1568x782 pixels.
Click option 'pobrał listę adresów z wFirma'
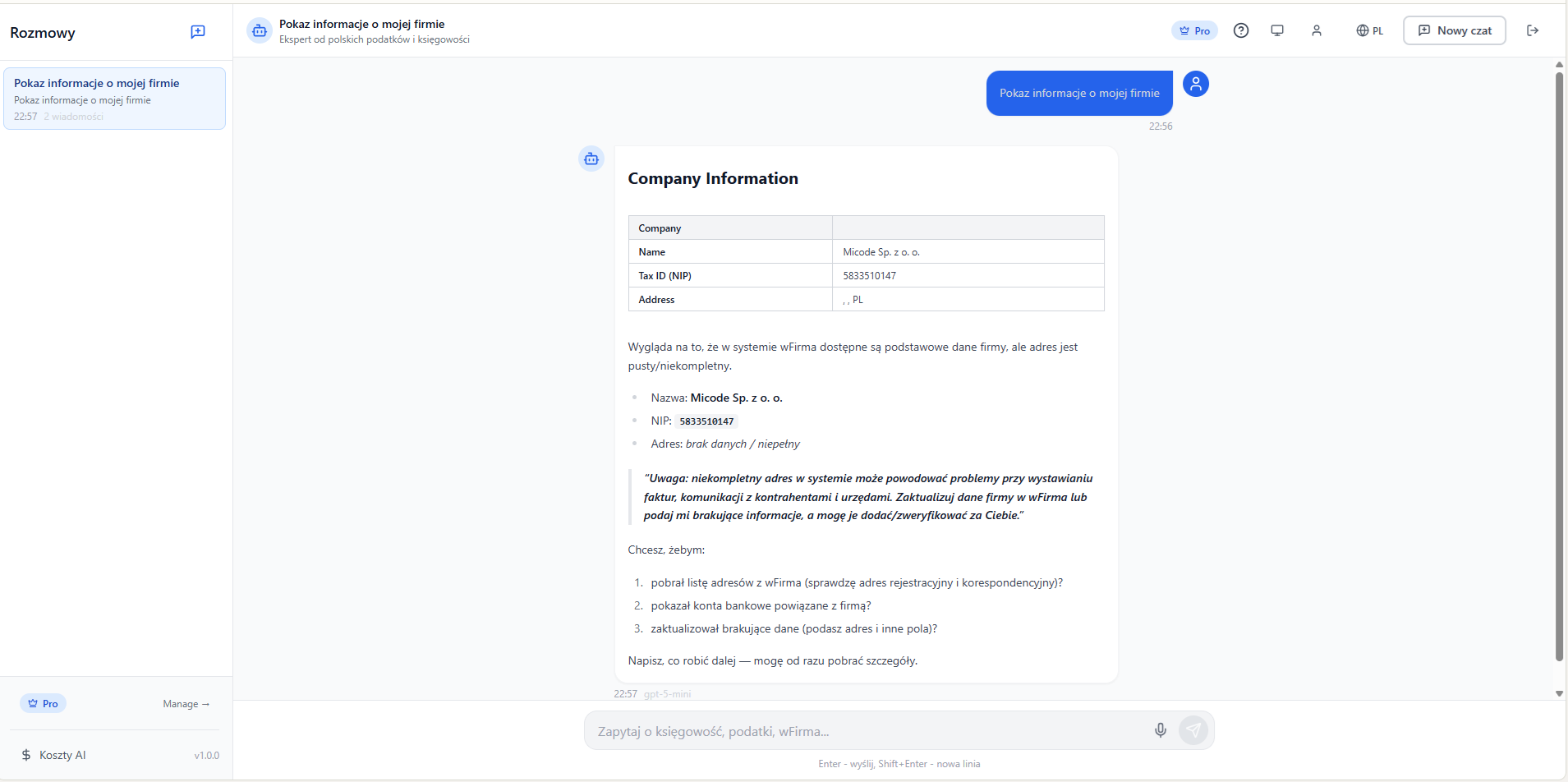[857, 582]
